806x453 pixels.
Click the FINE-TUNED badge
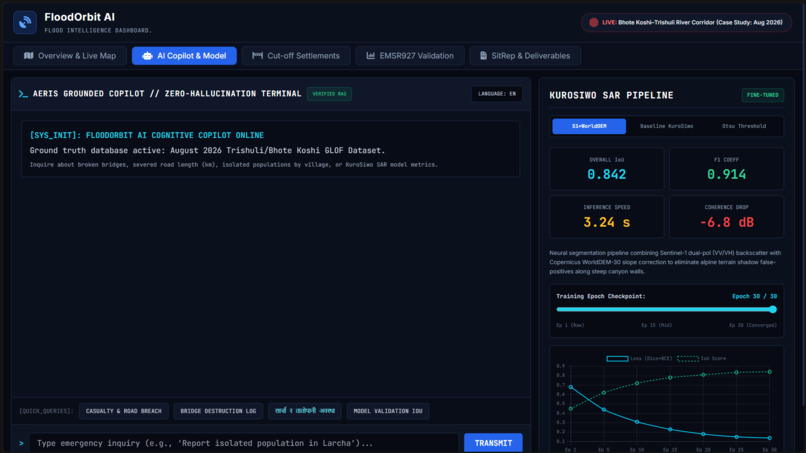(762, 95)
